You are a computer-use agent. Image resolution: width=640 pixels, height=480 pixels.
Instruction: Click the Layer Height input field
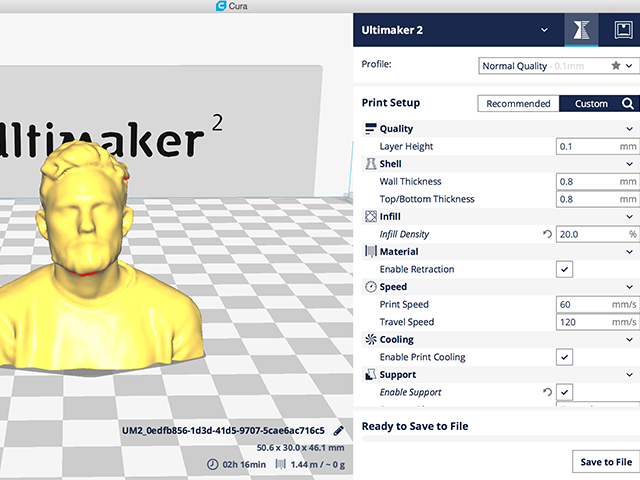click(x=598, y=146)
